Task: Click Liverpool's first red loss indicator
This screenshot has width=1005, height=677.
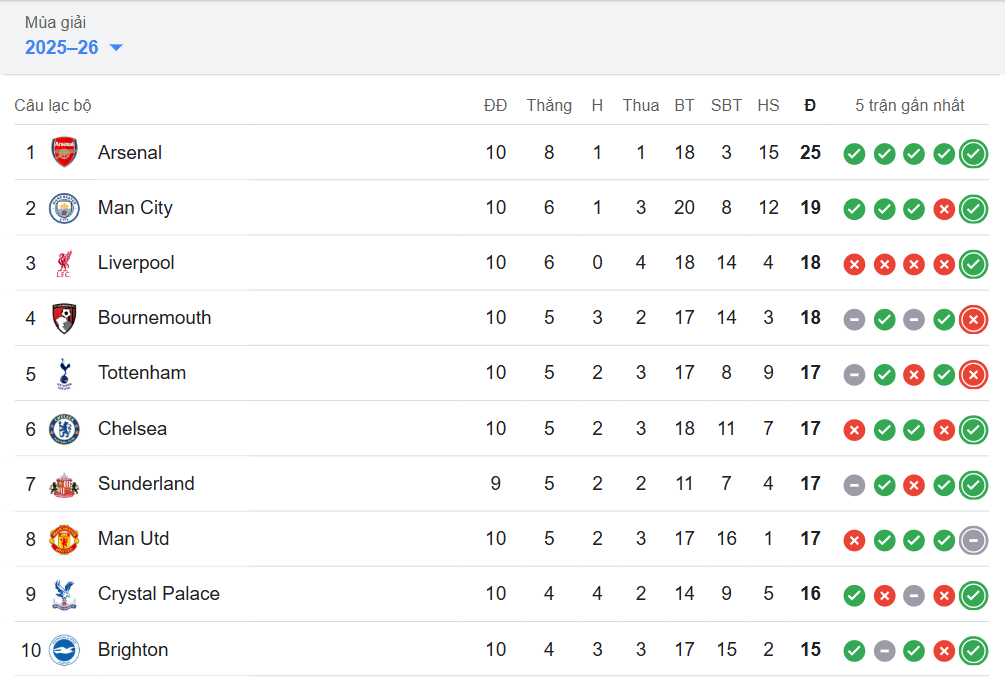Action: point(854,264)
